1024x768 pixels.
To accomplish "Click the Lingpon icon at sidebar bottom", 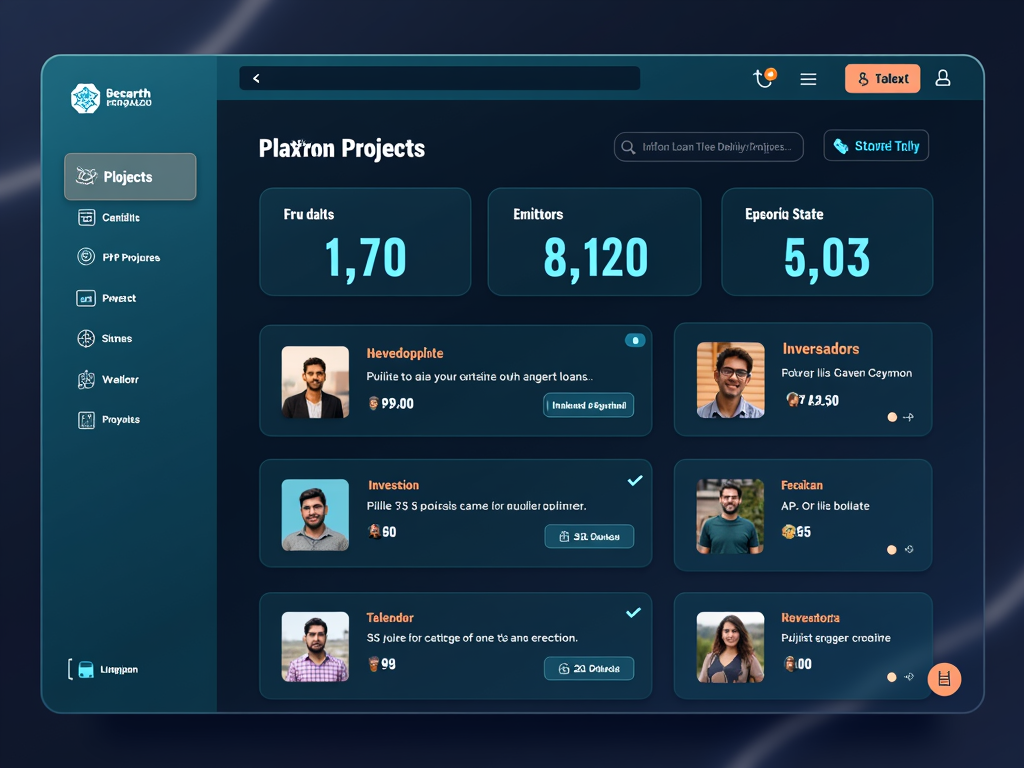I will [x=86, y=669].
